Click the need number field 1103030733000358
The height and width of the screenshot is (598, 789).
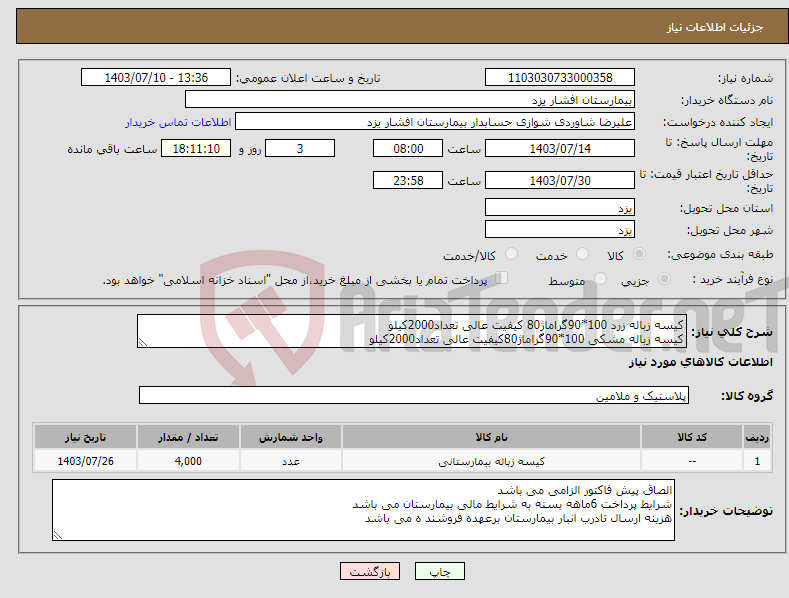560,78
